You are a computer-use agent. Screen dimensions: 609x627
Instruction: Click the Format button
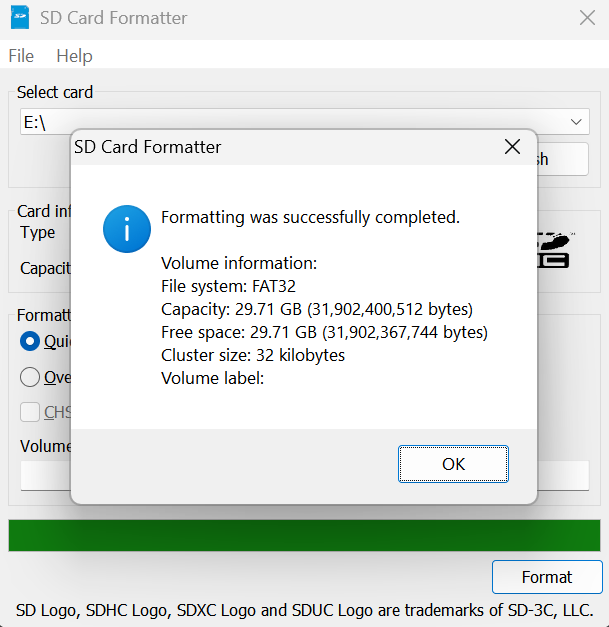pos(547,577)
